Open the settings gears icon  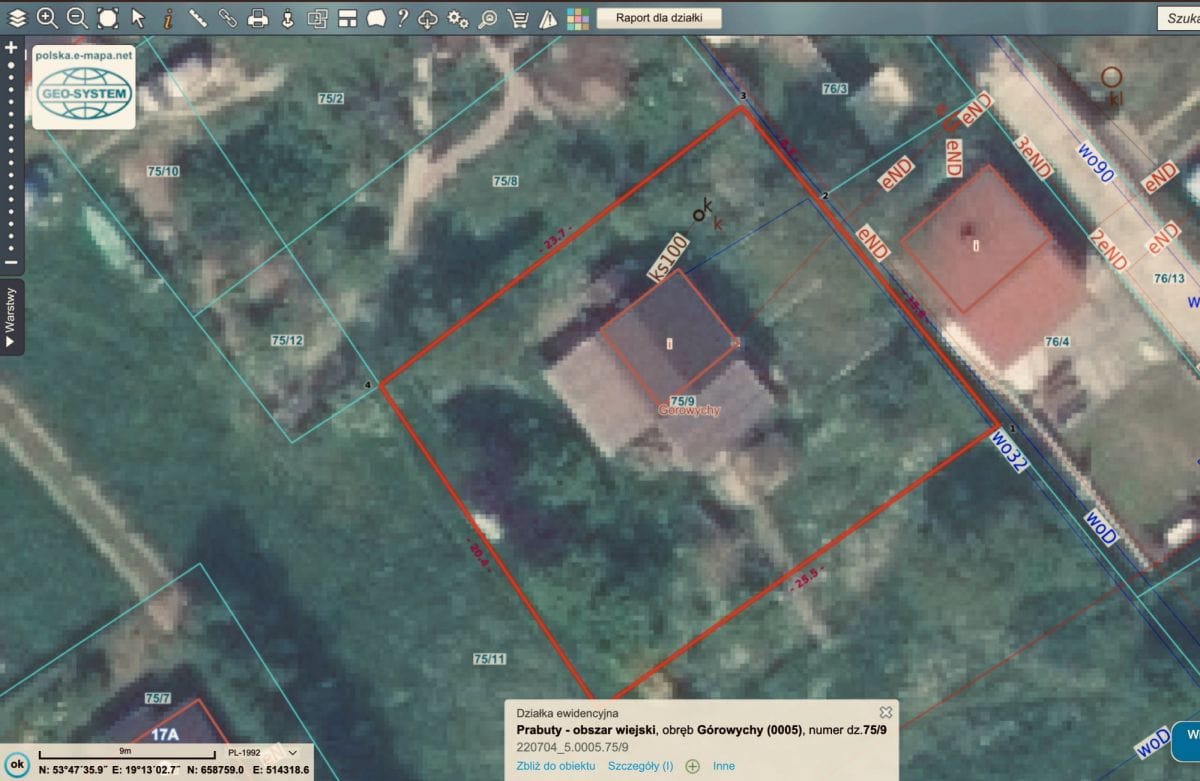[x=458, y=18]
